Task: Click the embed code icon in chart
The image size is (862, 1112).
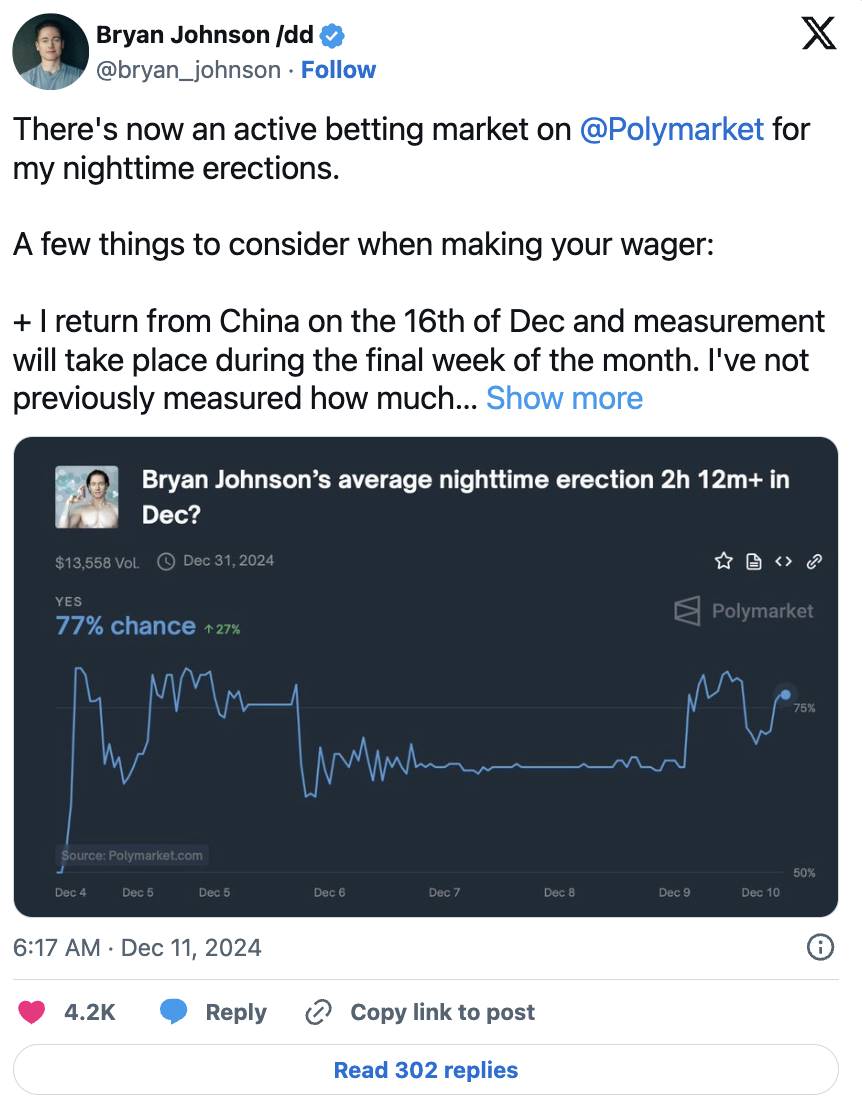Action: click(783, 562)
